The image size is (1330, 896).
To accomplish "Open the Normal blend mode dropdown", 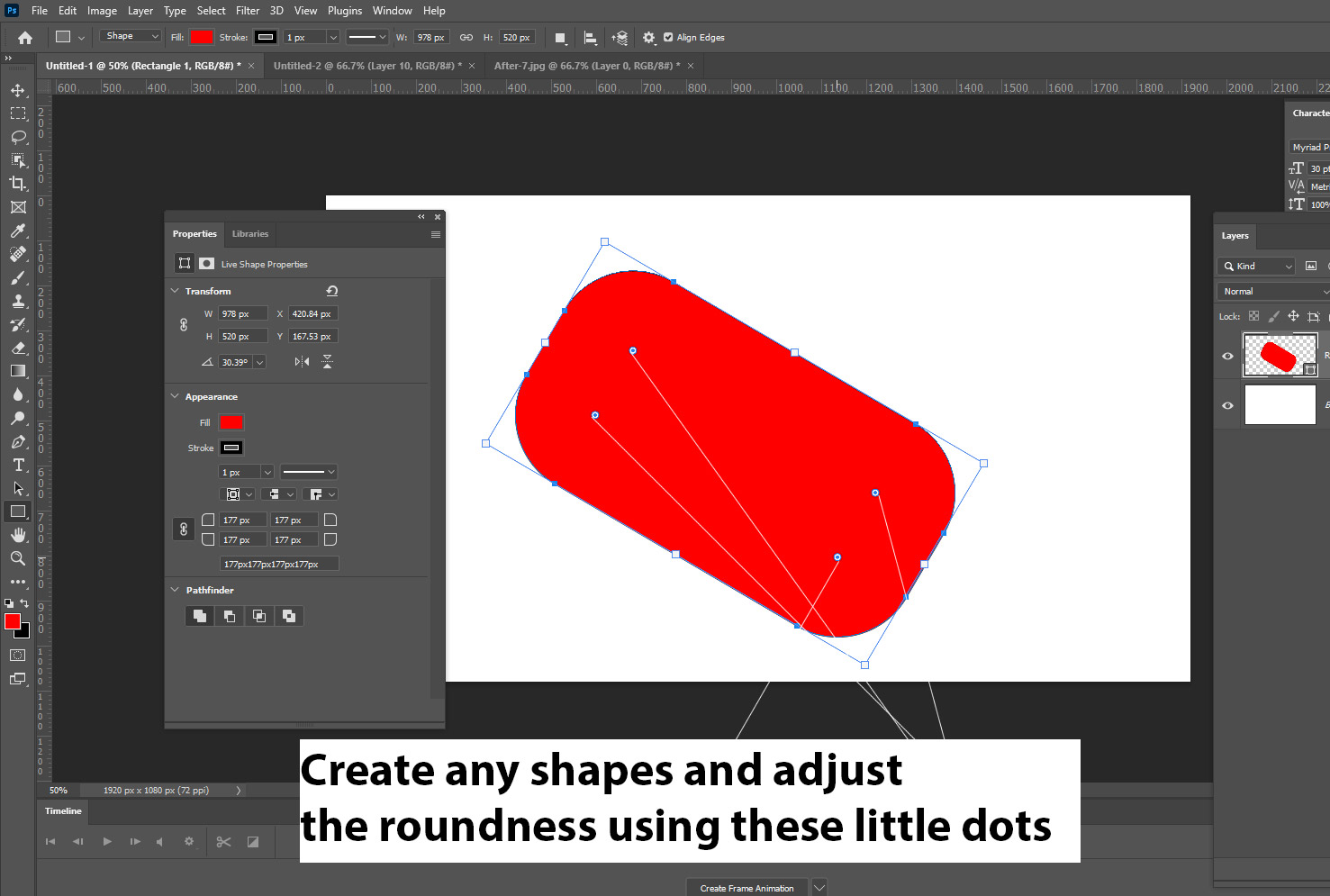I will [x=1272, y=292].
